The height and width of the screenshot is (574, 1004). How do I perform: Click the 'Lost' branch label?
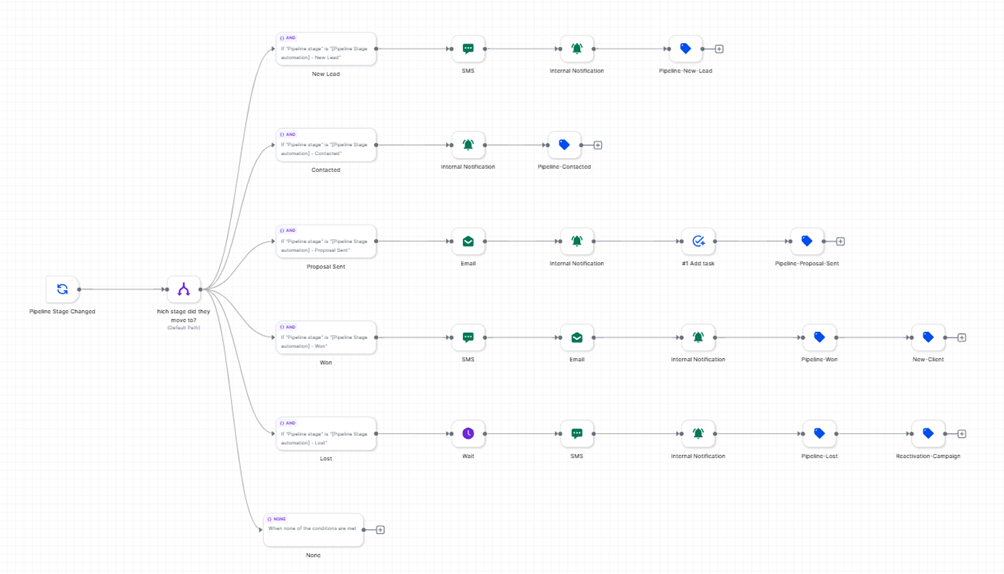point(326,459)
